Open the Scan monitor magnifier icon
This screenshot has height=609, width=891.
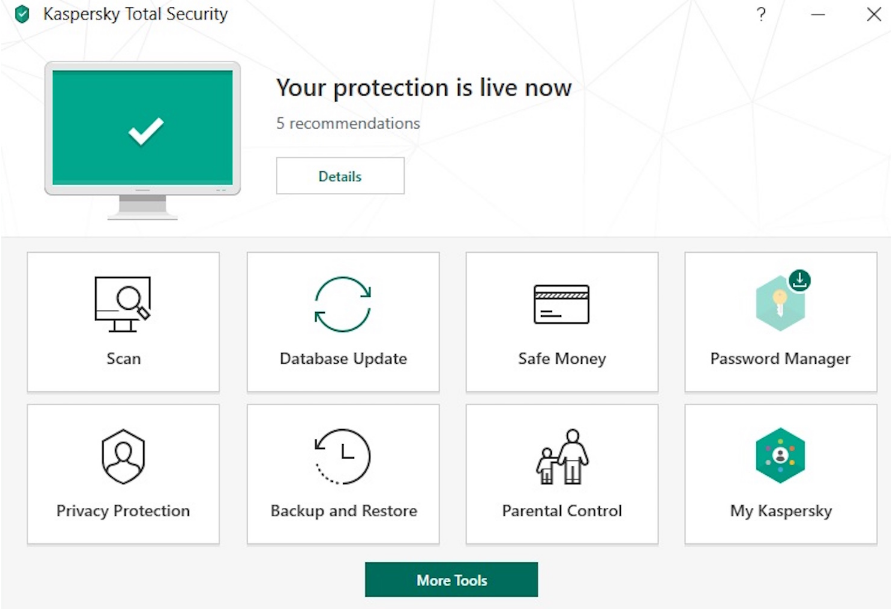click(x=123, y=304)
